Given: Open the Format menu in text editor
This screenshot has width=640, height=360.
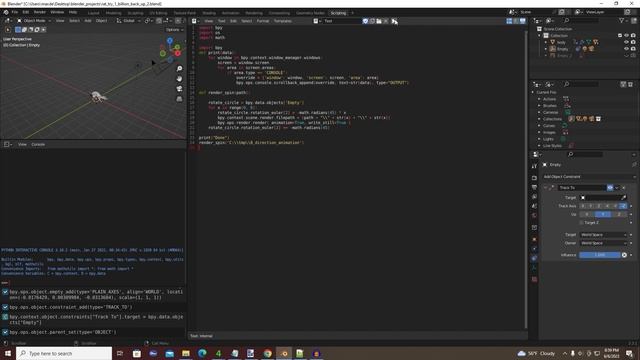Looking at the screenshot, I should 262,21.
